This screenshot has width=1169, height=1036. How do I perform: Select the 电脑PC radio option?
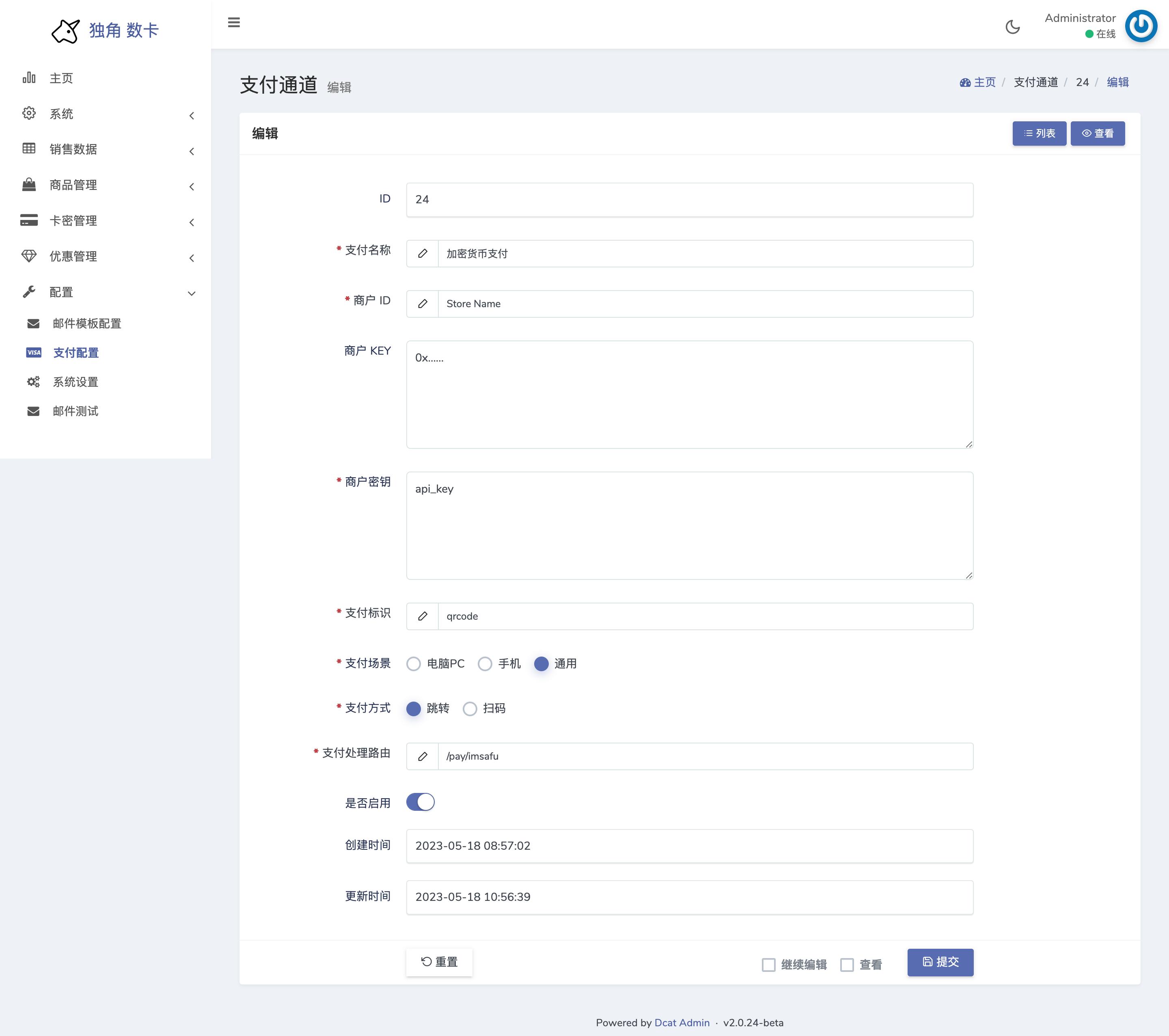click(414, 664)
